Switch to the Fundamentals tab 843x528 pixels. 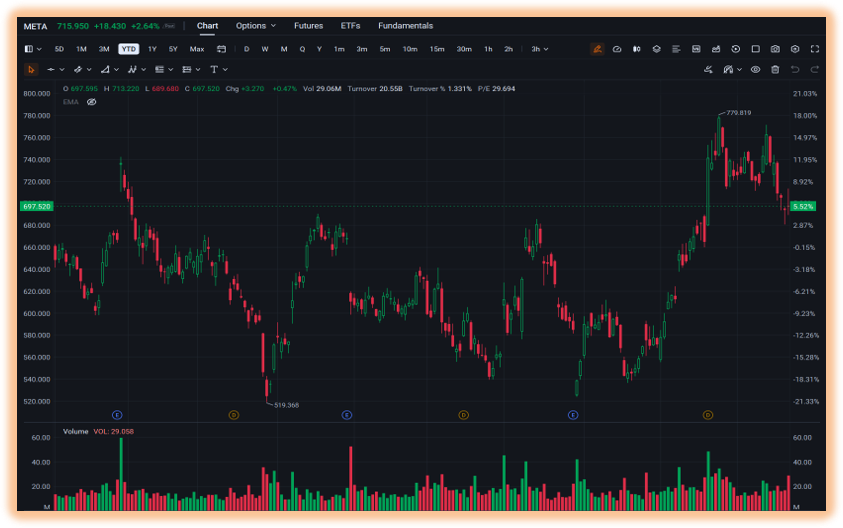click(x=405, y=26)
